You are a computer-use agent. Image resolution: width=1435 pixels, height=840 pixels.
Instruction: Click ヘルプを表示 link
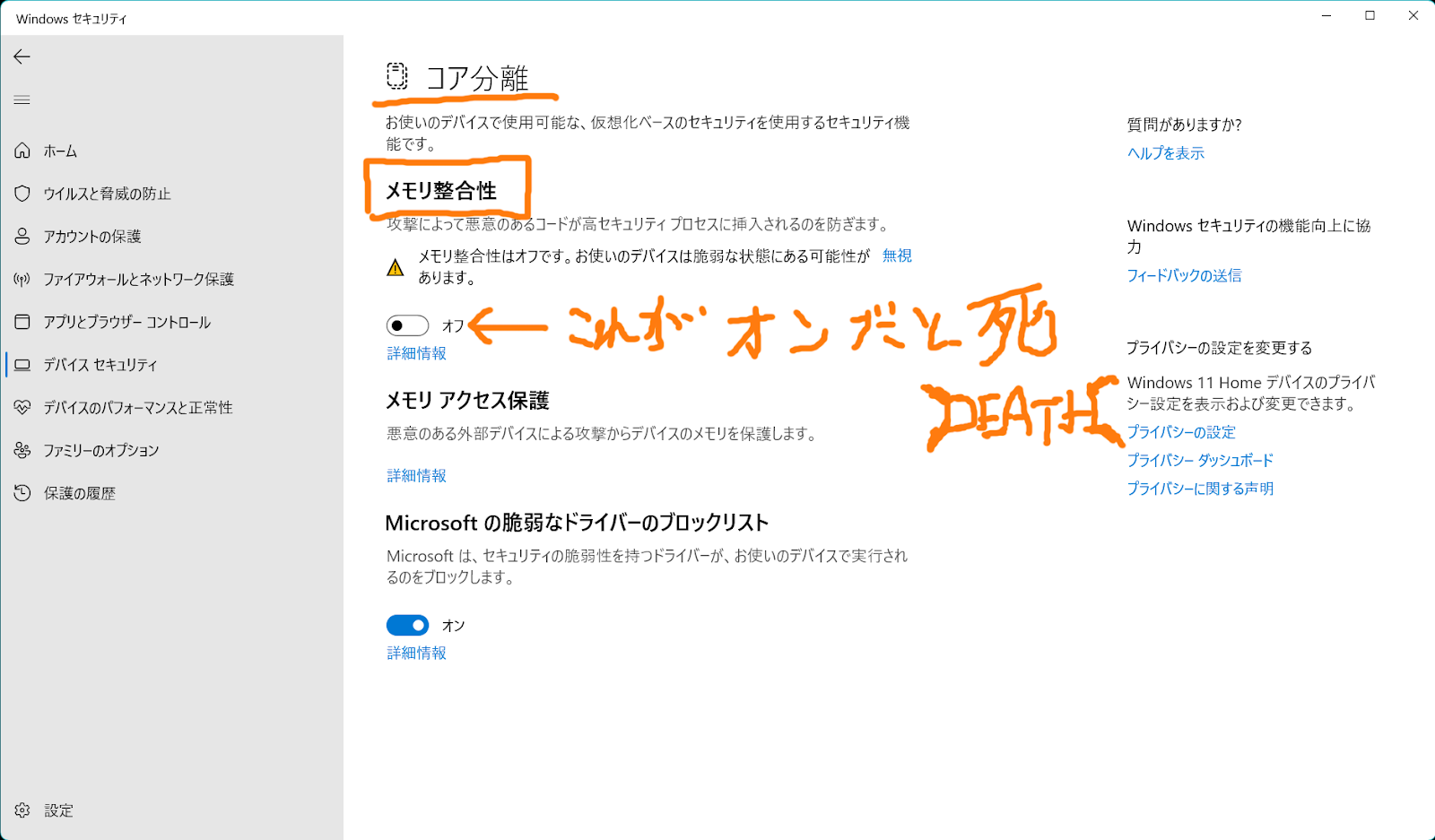point(1166,153)
